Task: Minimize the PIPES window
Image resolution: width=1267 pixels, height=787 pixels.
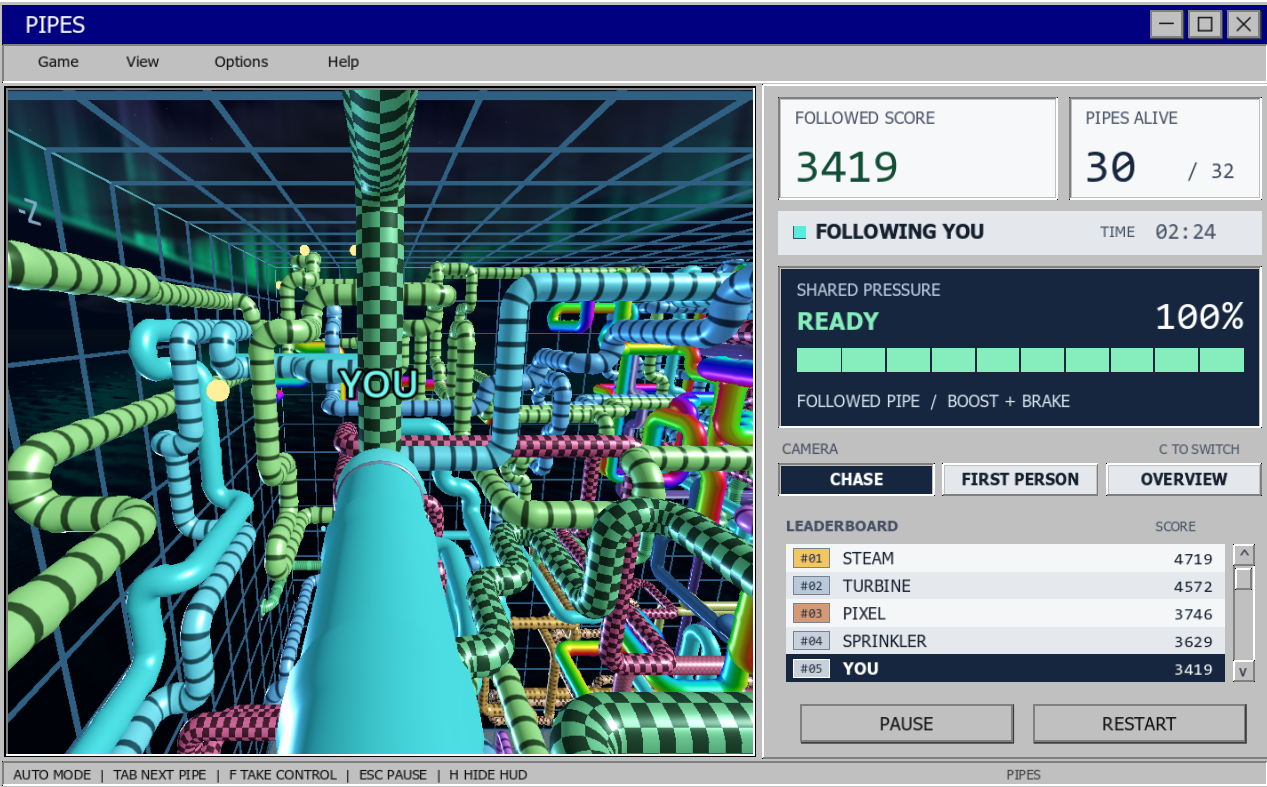Action: [1167, 24]
